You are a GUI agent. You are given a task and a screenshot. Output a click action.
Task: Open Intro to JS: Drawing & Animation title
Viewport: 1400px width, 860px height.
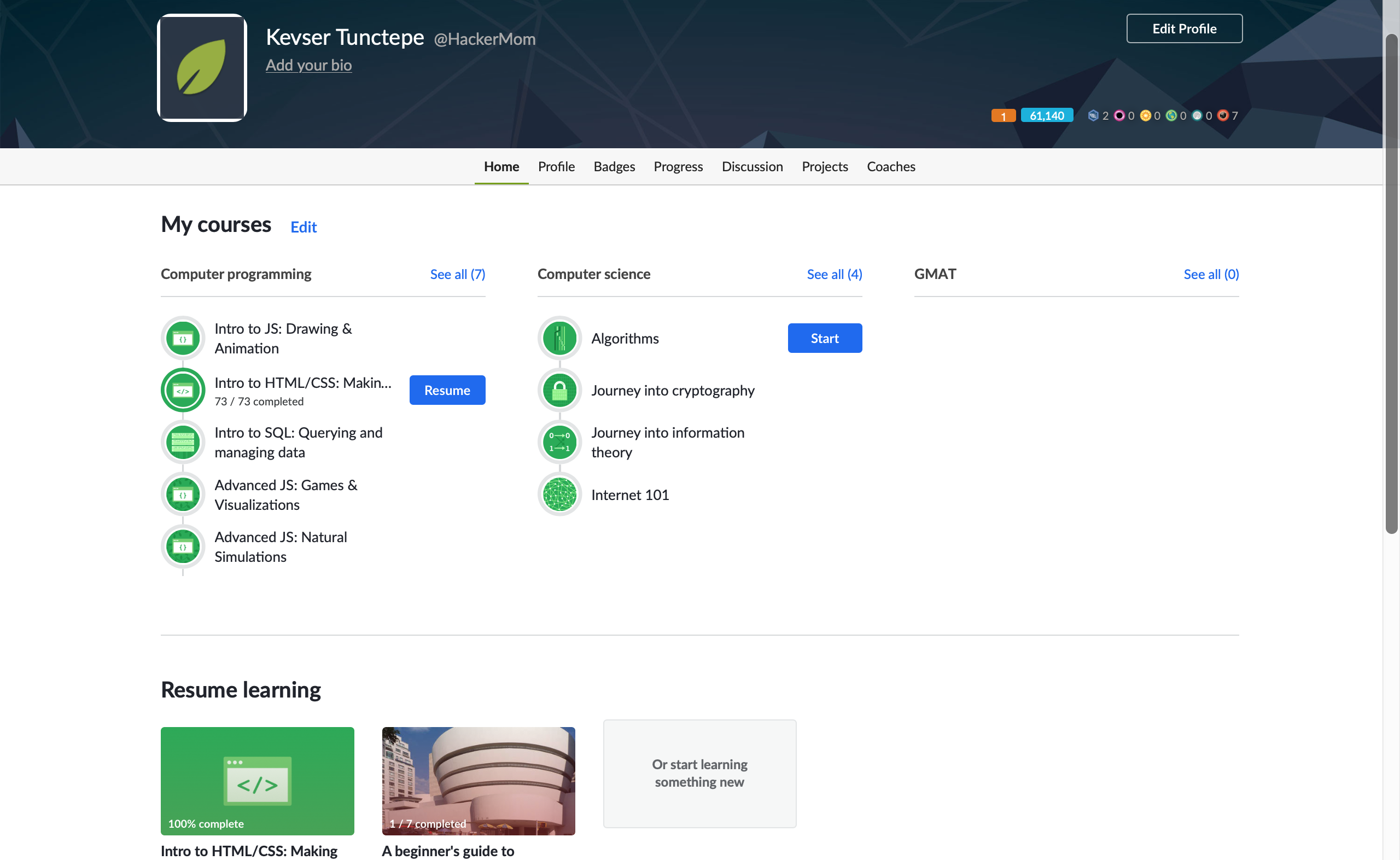tap(283, 339)
